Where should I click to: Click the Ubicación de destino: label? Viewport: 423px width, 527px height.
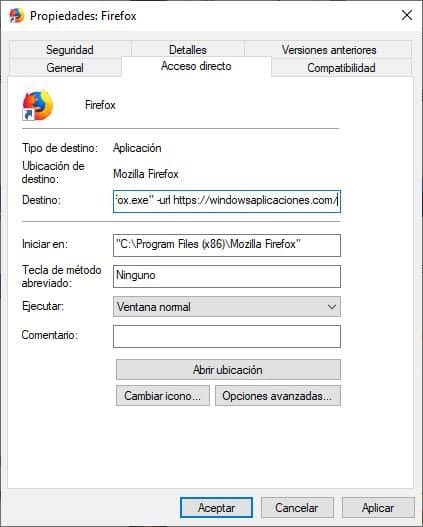click(x=53, y=172)
